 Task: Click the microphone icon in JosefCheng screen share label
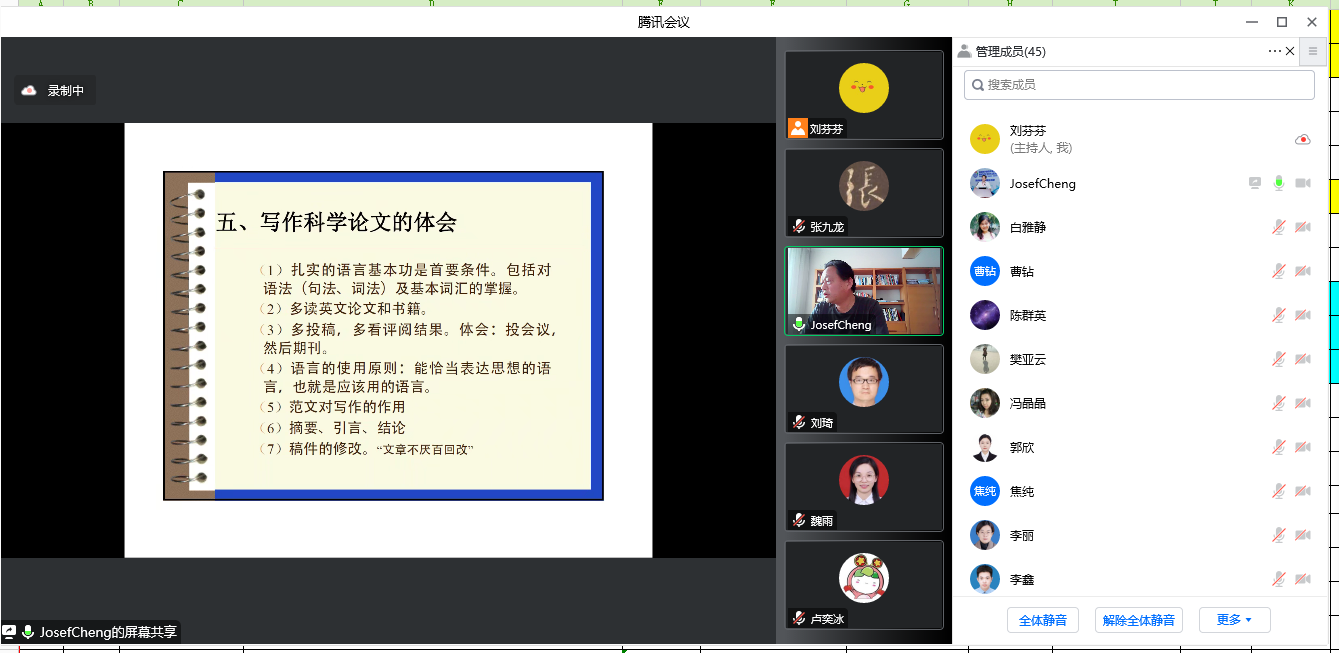coord(28,632)
